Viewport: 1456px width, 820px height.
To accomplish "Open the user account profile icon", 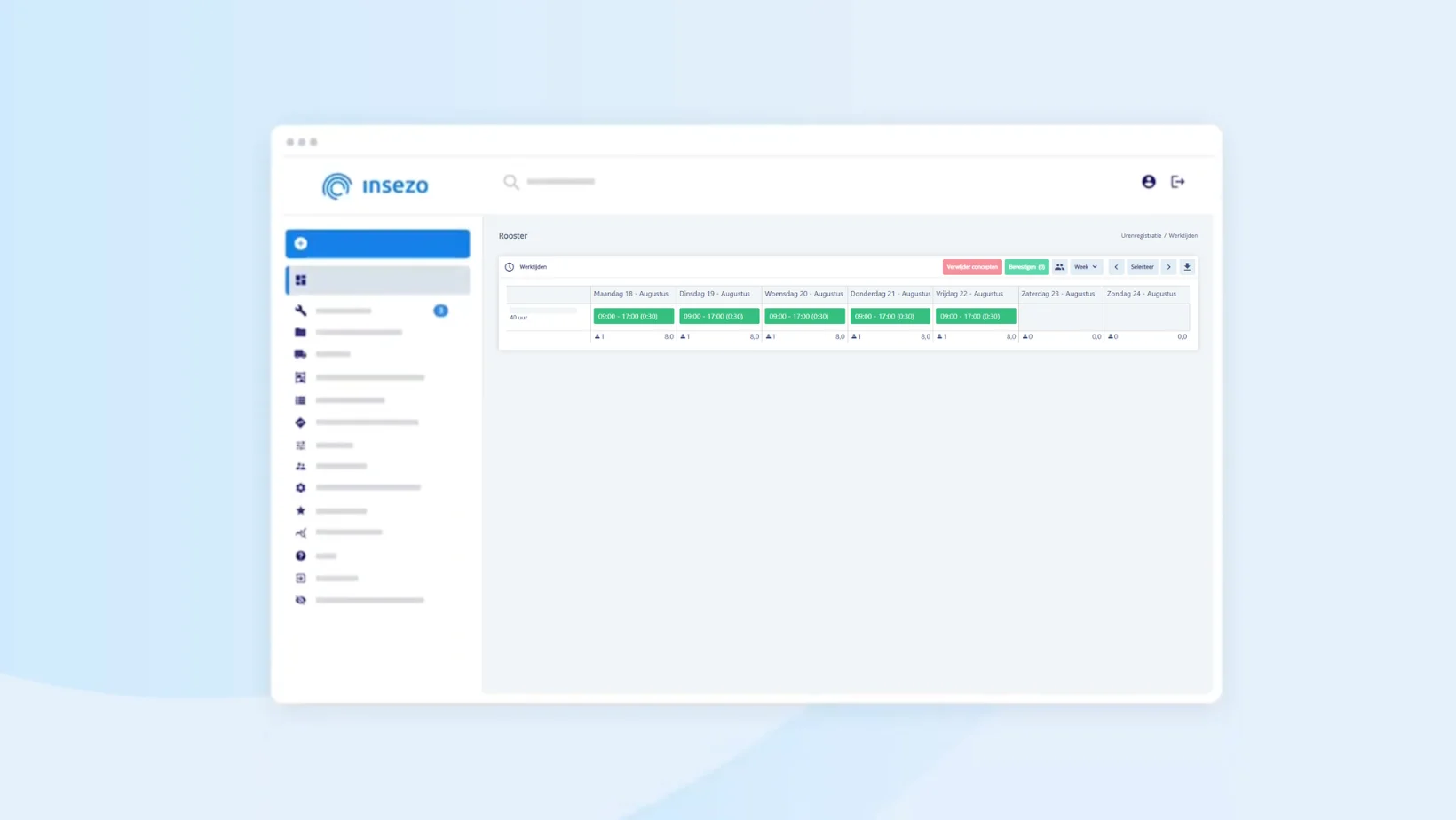I will coord(1149,182).
